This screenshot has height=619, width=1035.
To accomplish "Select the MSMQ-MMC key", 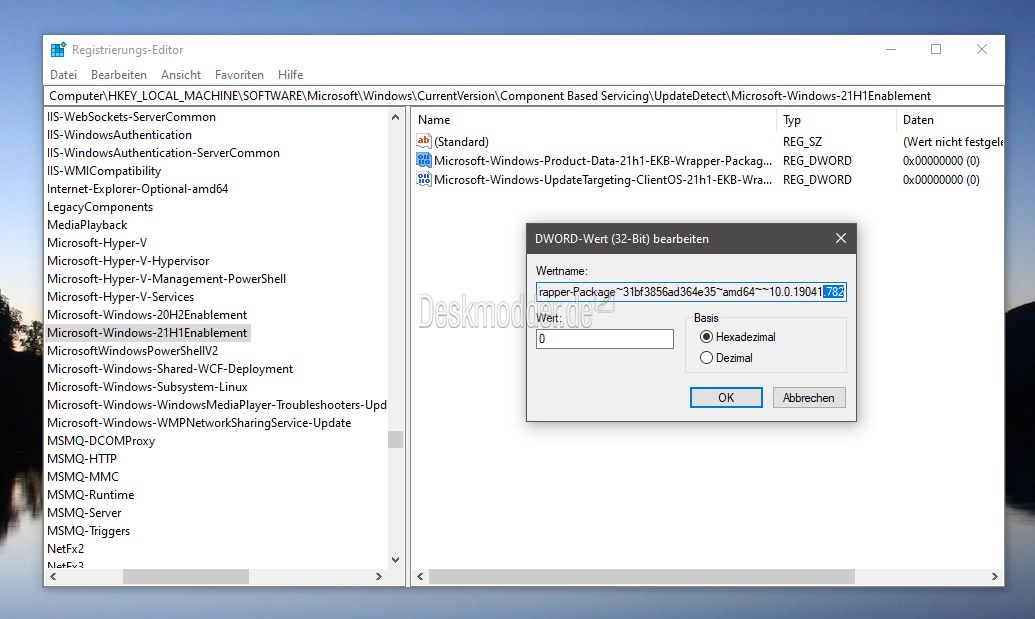I will click(x=83, y=476).
